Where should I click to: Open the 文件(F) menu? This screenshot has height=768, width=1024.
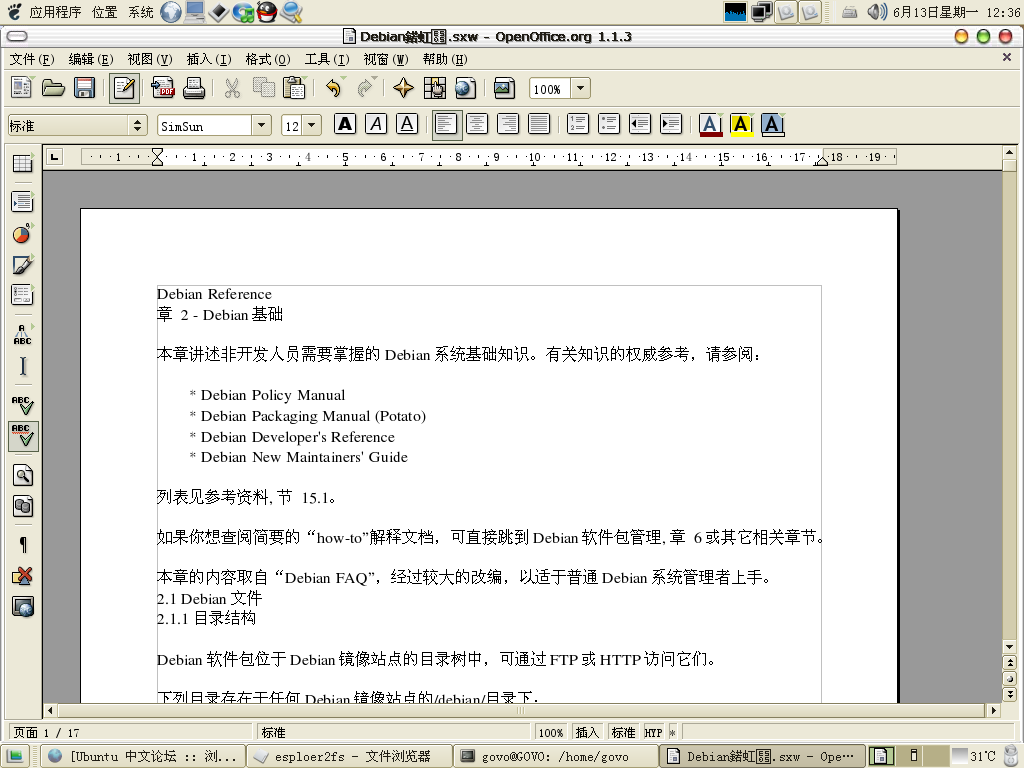[31, 59]
